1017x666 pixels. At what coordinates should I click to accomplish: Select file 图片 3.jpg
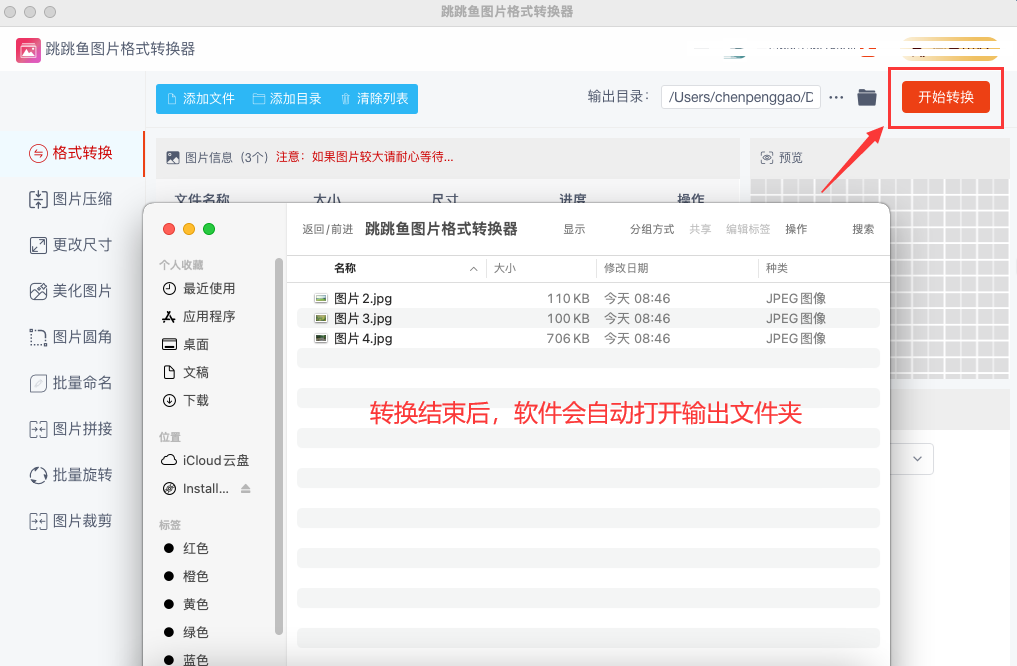tap(588, 318)
